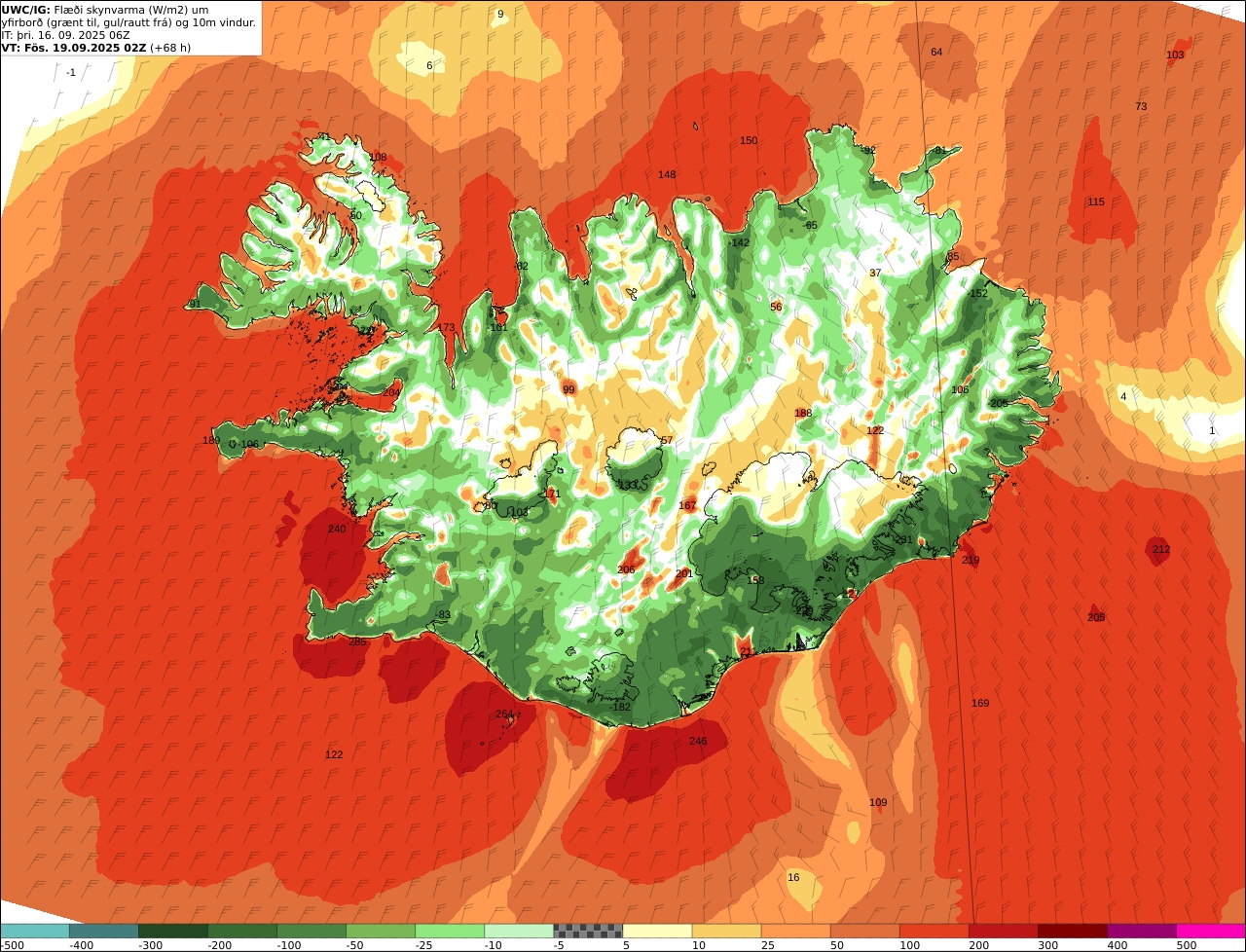Select the legend swatch between -100 and -50
This screenshot has width=1246, height=952.
pos(311,931)
